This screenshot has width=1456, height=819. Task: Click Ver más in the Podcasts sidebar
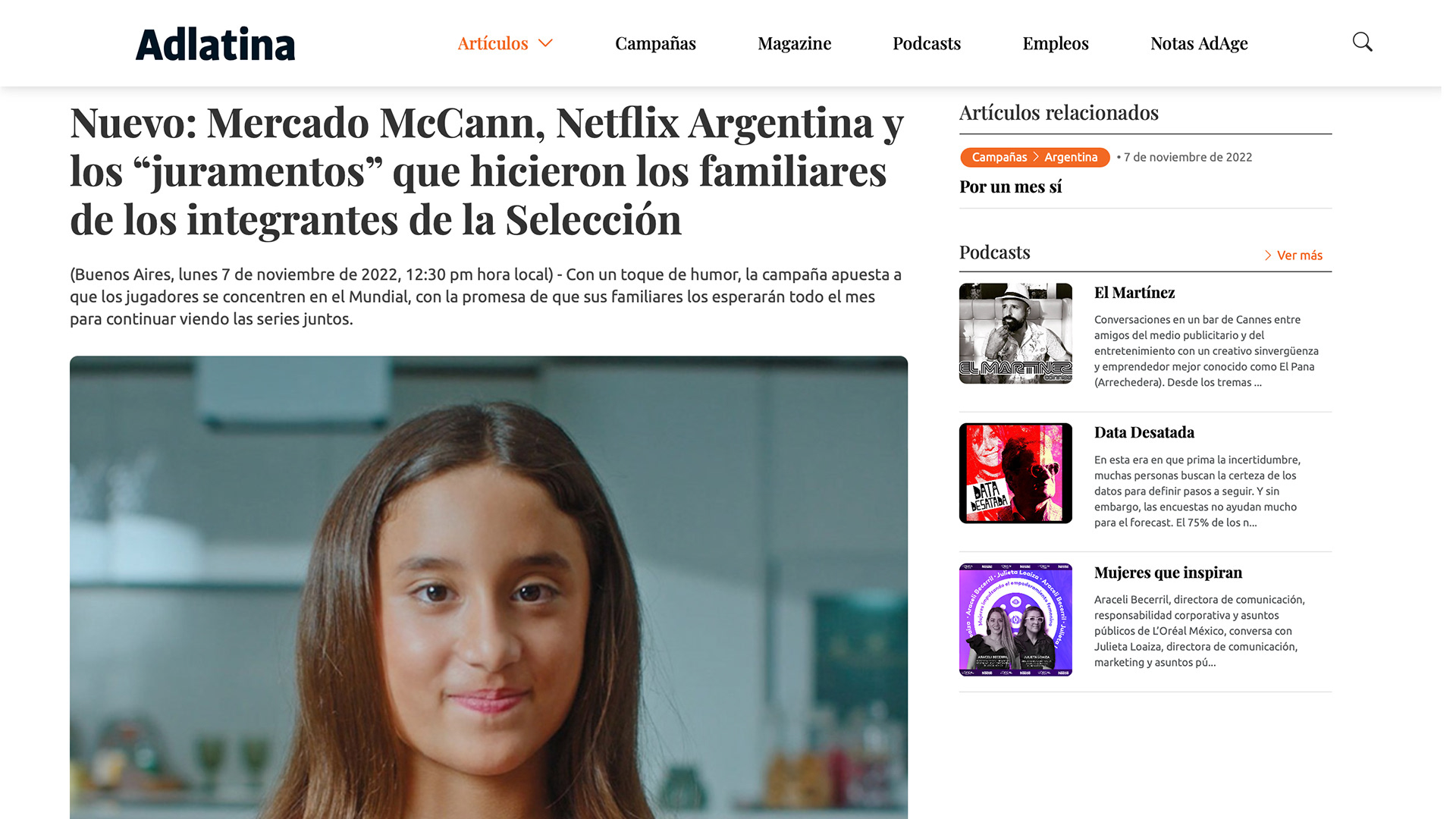[1299, 256]
